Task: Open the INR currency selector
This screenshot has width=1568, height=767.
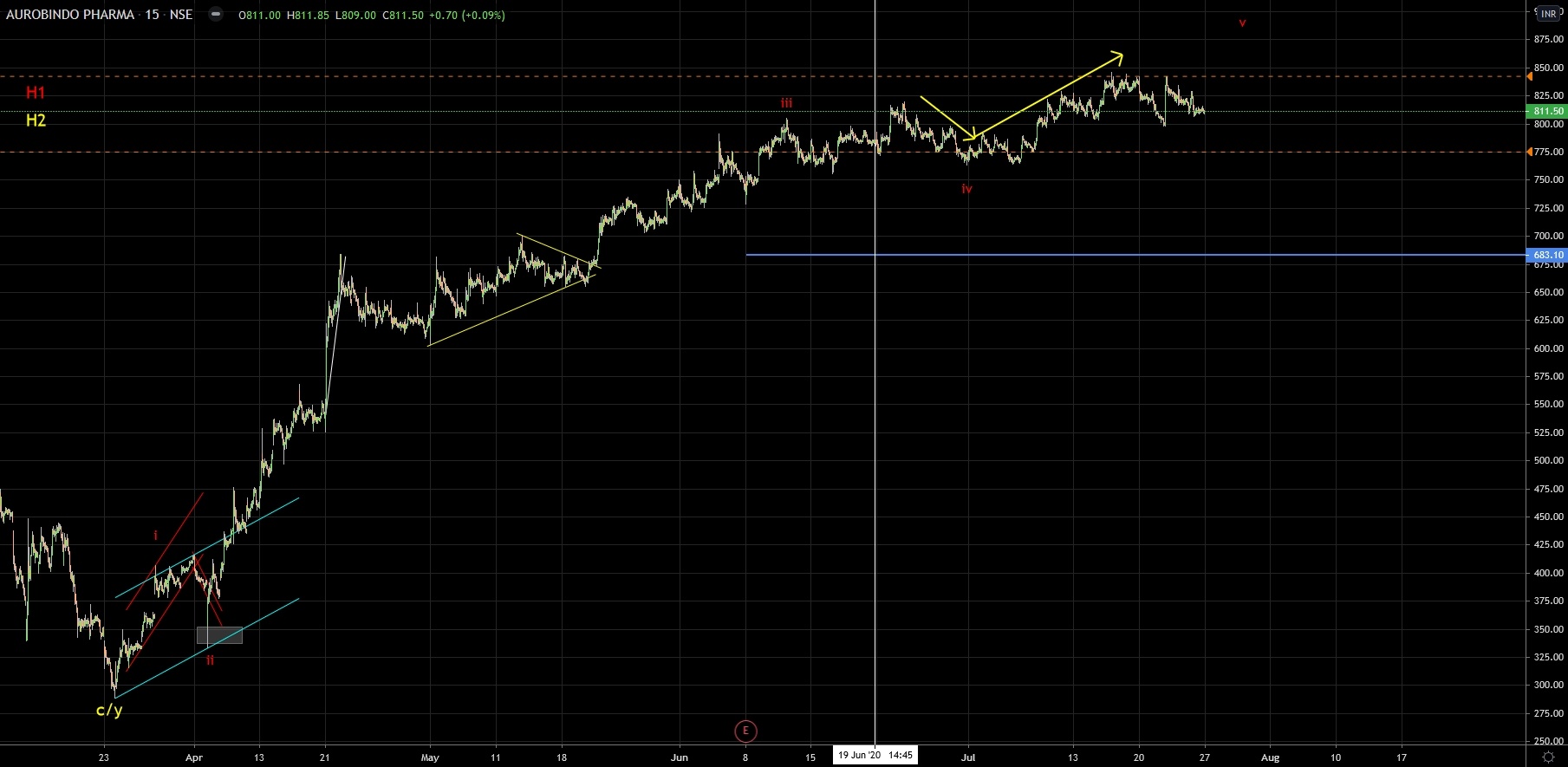Action: click(1548, 14)
